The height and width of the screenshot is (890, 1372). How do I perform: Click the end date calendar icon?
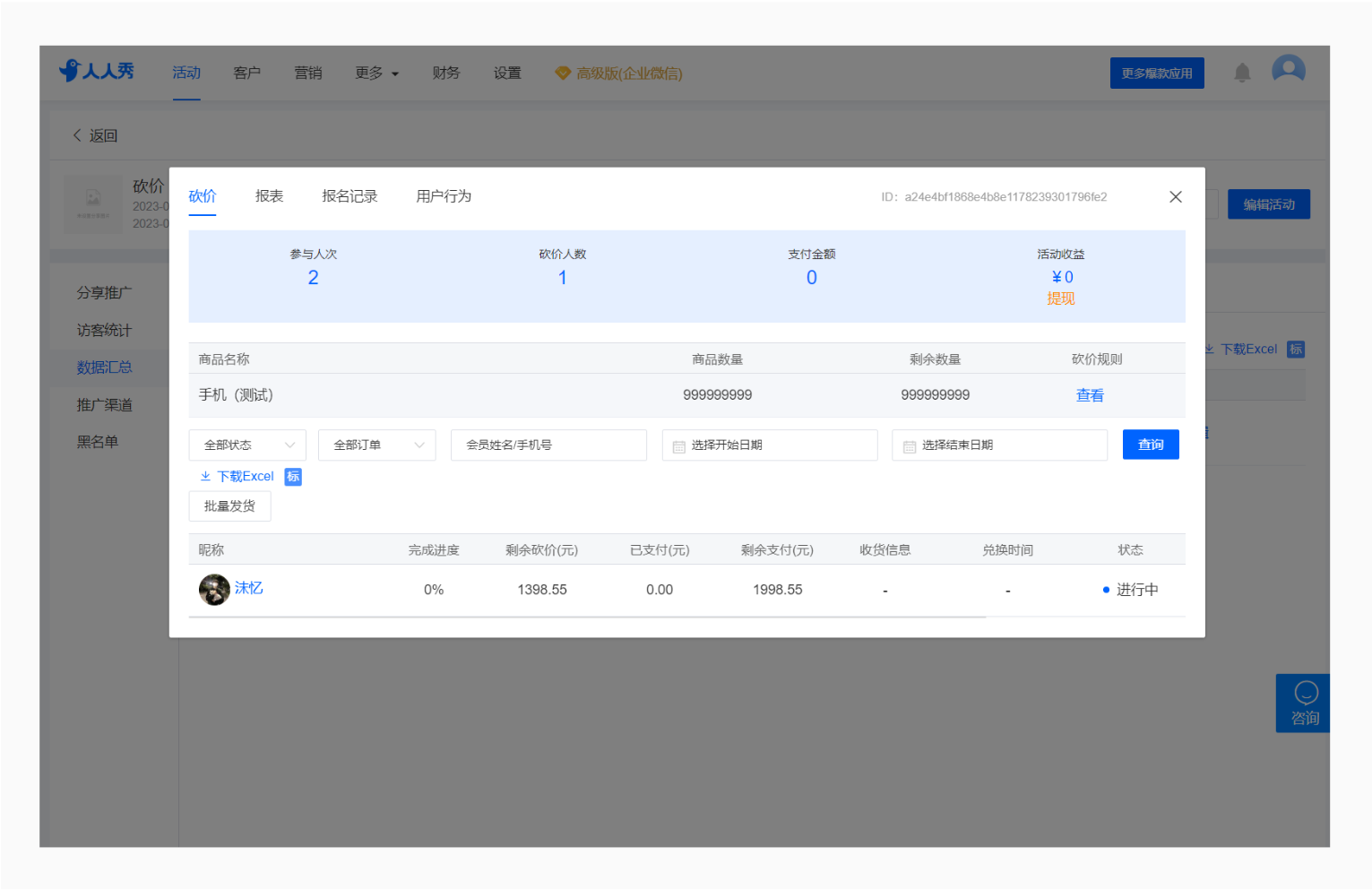coord(909,446)
